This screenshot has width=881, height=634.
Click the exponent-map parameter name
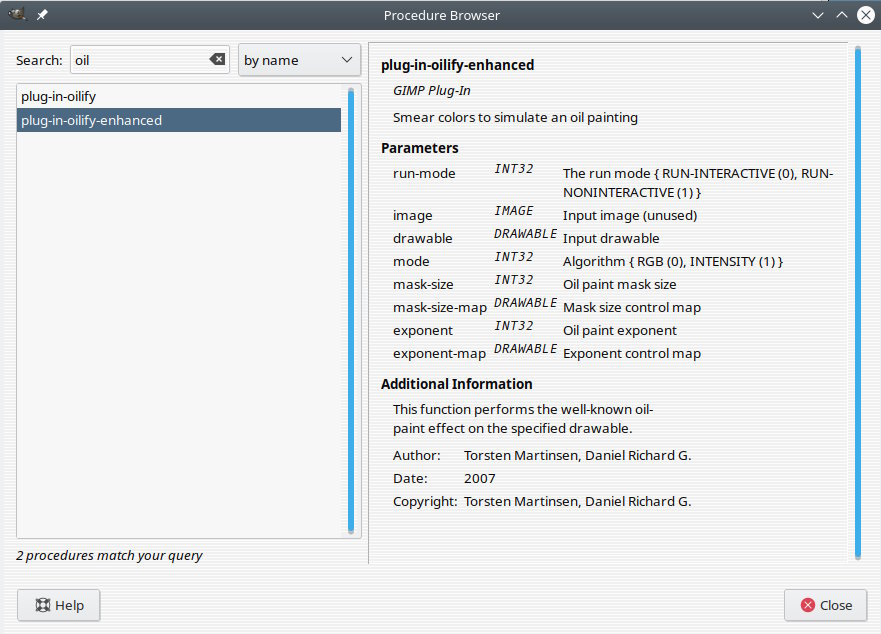point(439,354)
